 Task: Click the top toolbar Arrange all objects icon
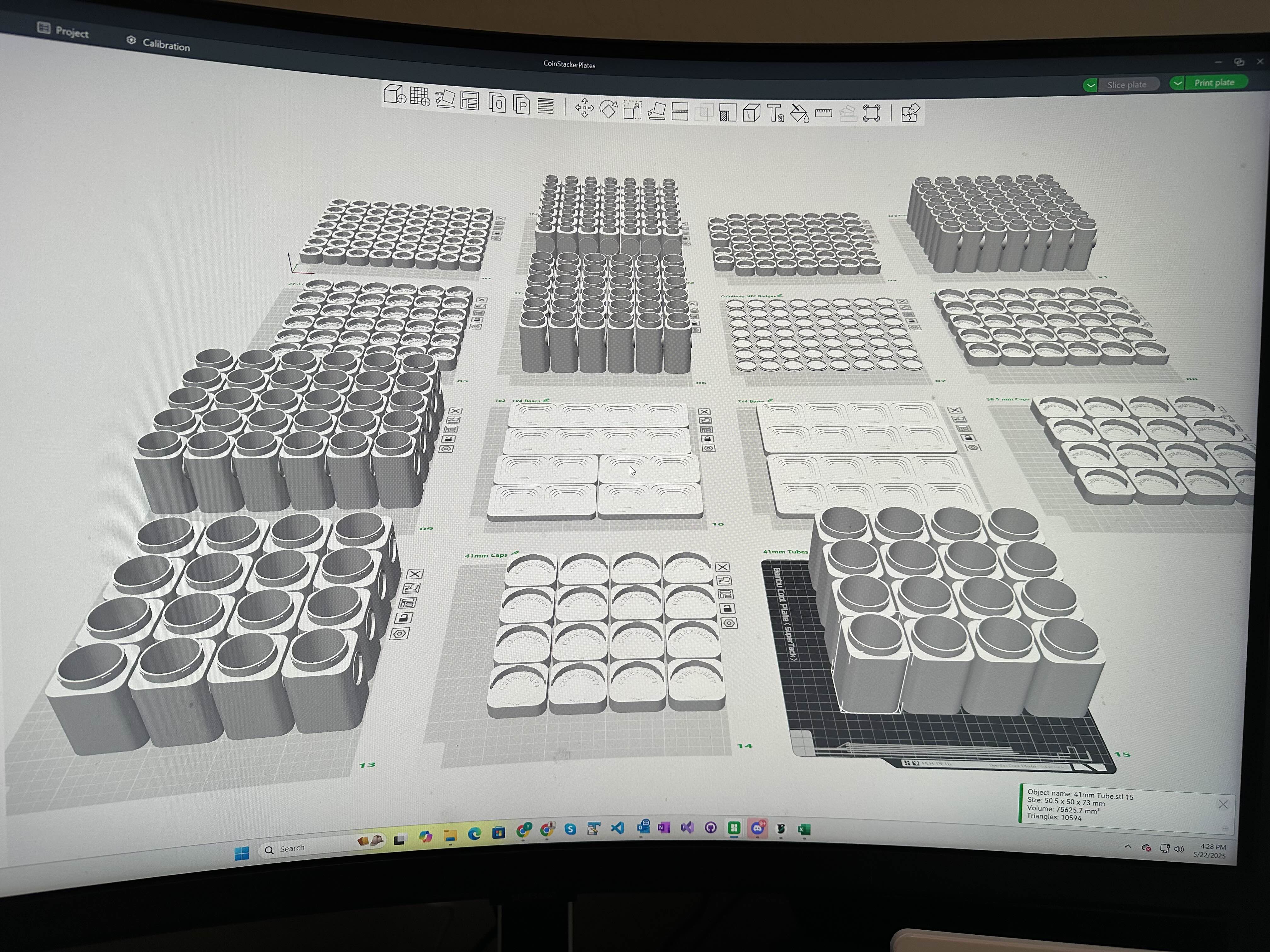click(470, 101)
